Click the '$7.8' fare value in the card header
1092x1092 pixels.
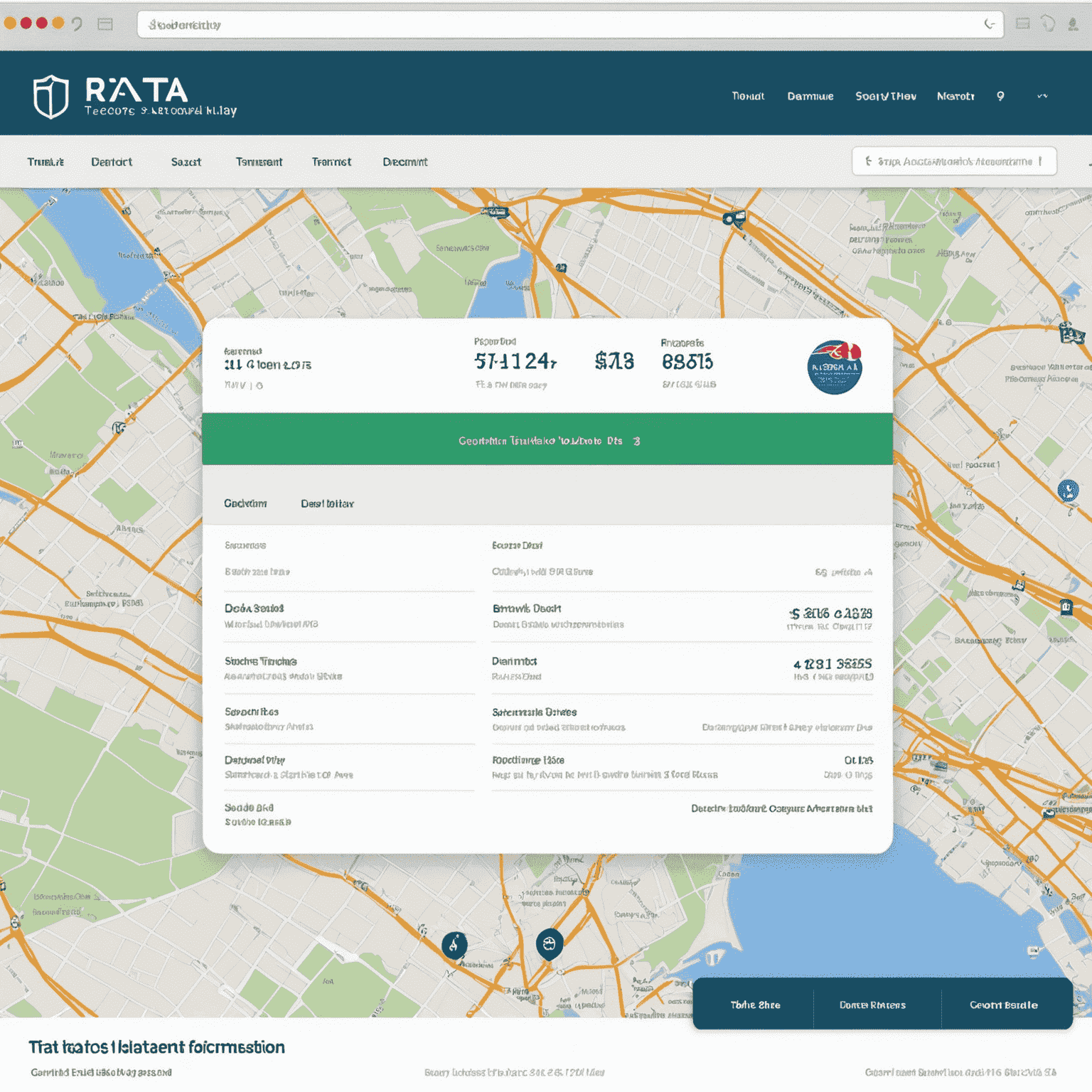[614, 362]
